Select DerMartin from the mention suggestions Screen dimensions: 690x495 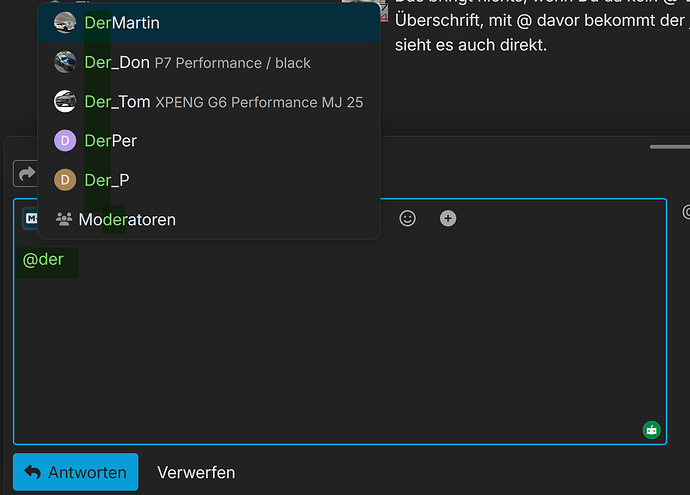point(122,22)
